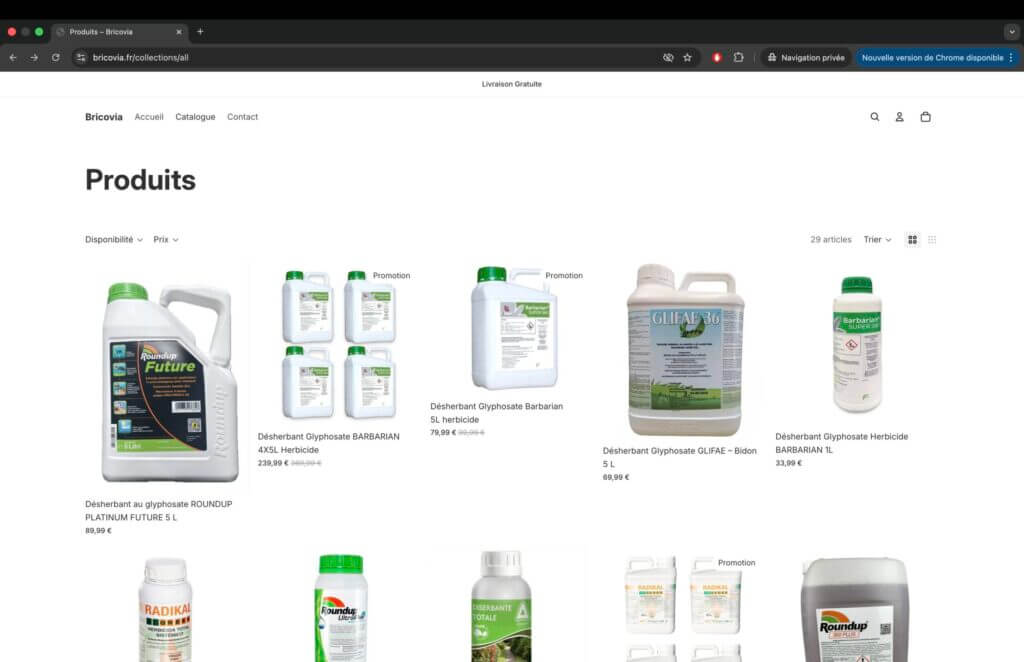Click the Bricovia logo link
The image size is (1024, 662).
pos(103,117)
